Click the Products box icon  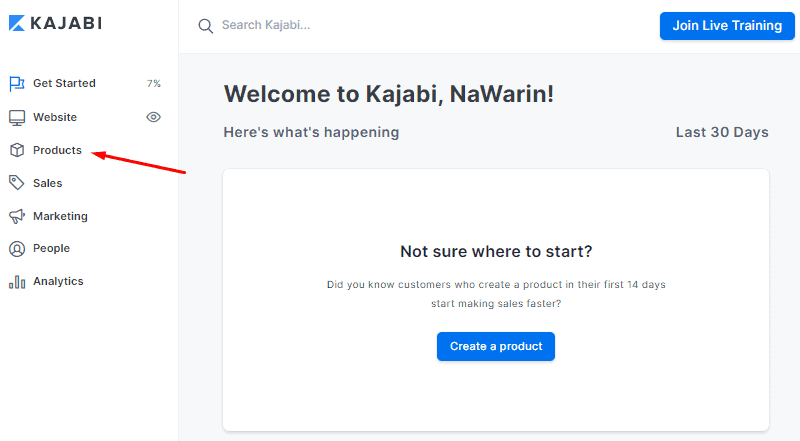[x=17, y=150]
